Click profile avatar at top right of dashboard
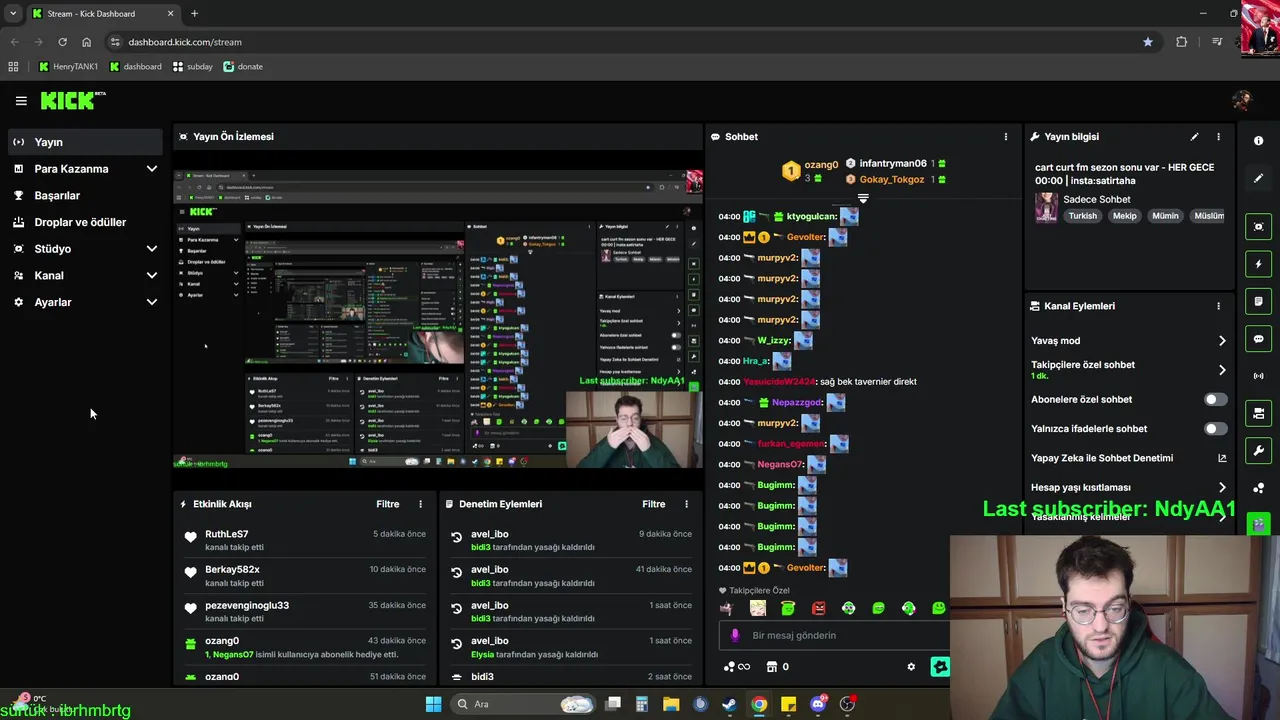Viewport: 1280px width, 720px height. pyautogui.click(x=1242, y=100)
